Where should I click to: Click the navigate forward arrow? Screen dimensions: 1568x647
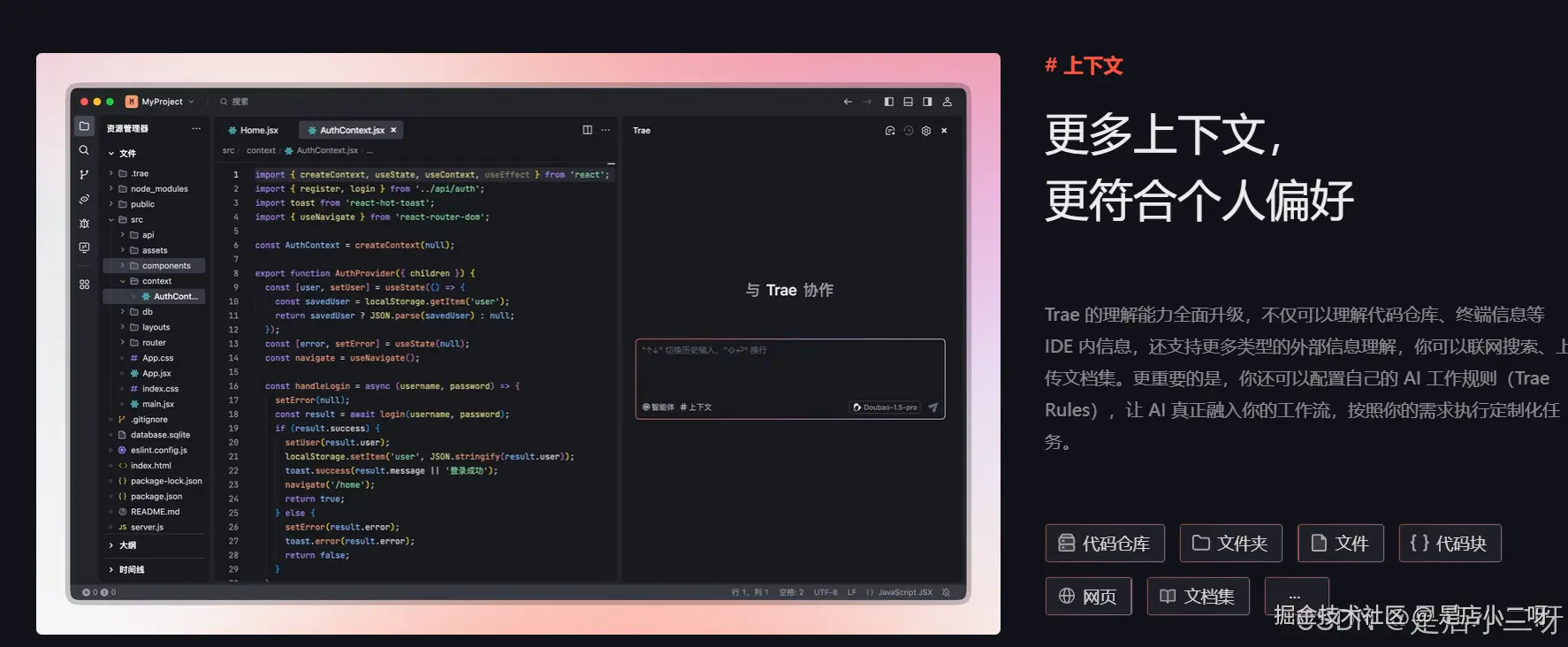pyautogui.click(x=867, y=102)
